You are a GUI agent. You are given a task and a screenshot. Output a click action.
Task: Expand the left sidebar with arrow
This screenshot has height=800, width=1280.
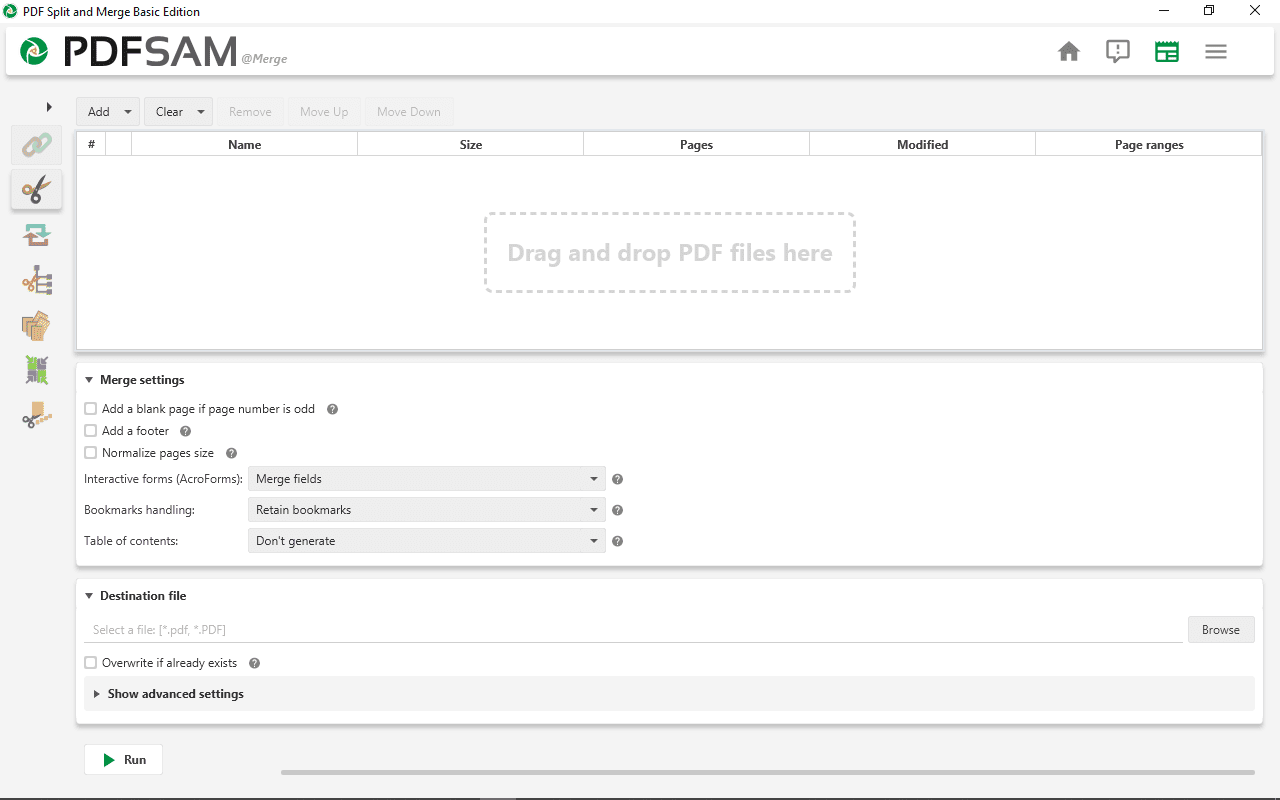coord(49,107)
